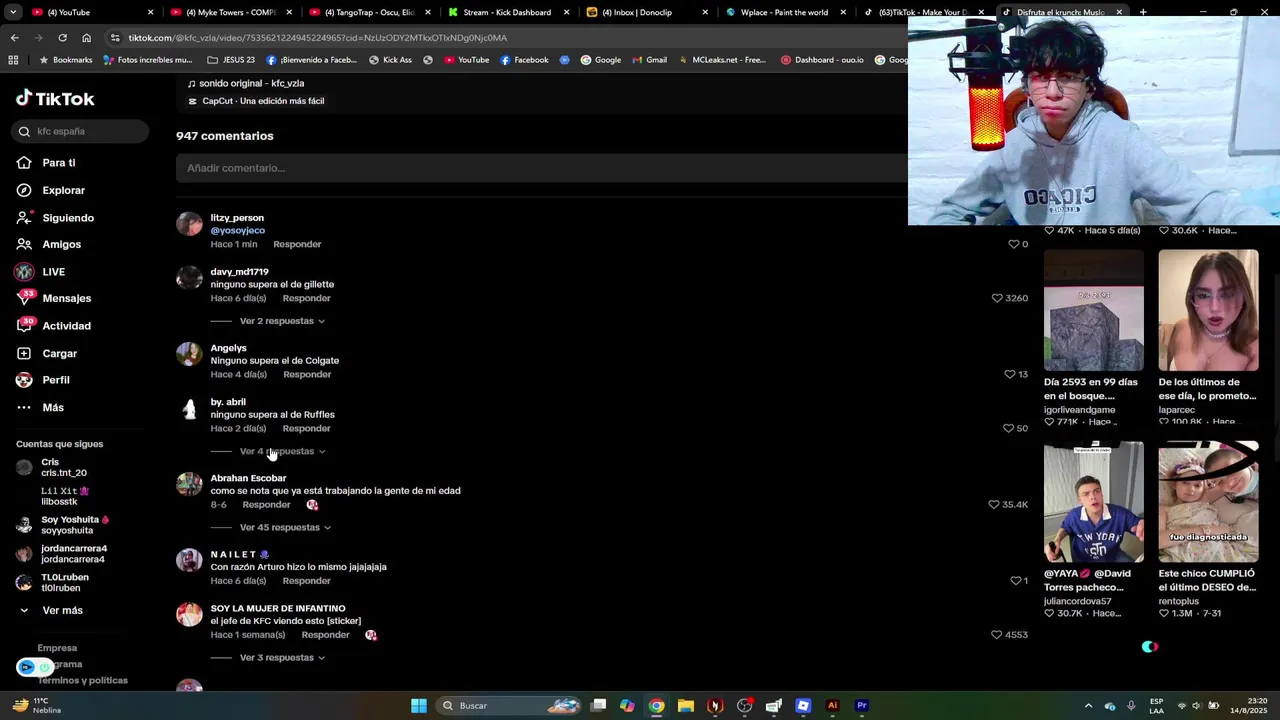The image size is (1280, 720).
Task: Expand Ver 2 respuestas under davy_md1719
Action: pos(282,321)
